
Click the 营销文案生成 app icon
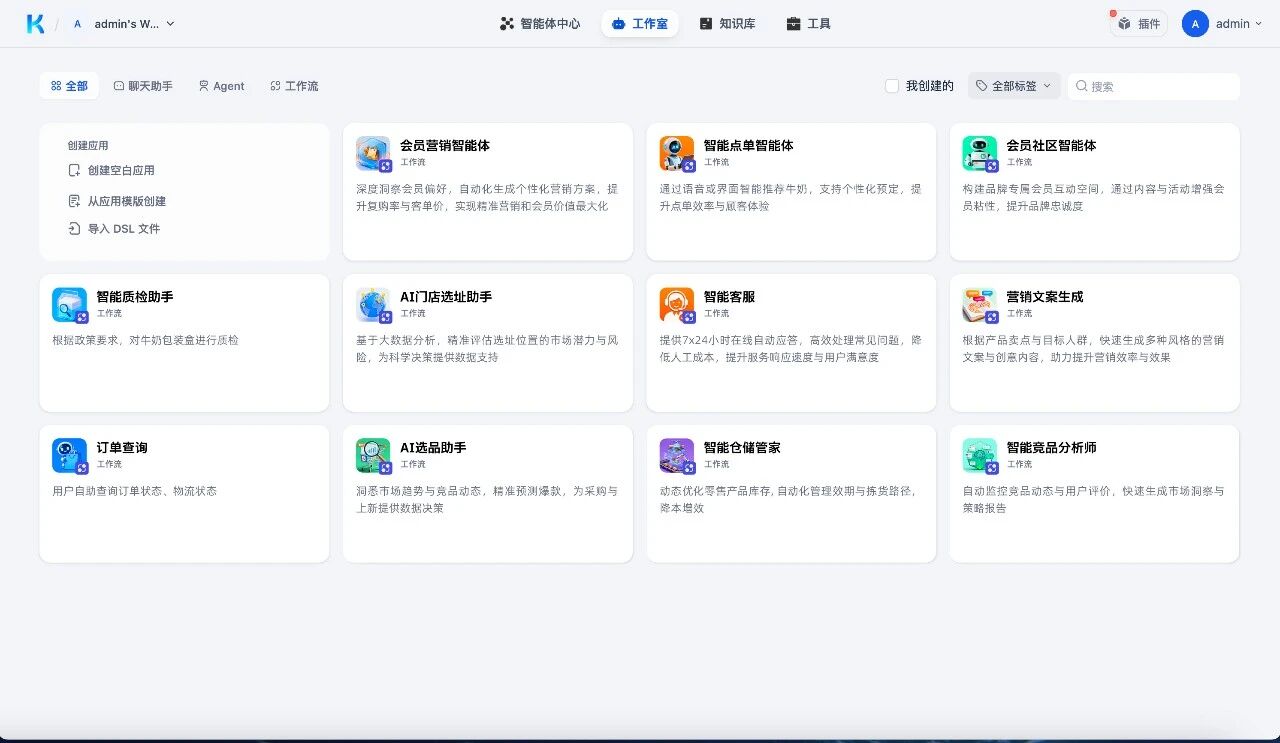coord(978,303)
